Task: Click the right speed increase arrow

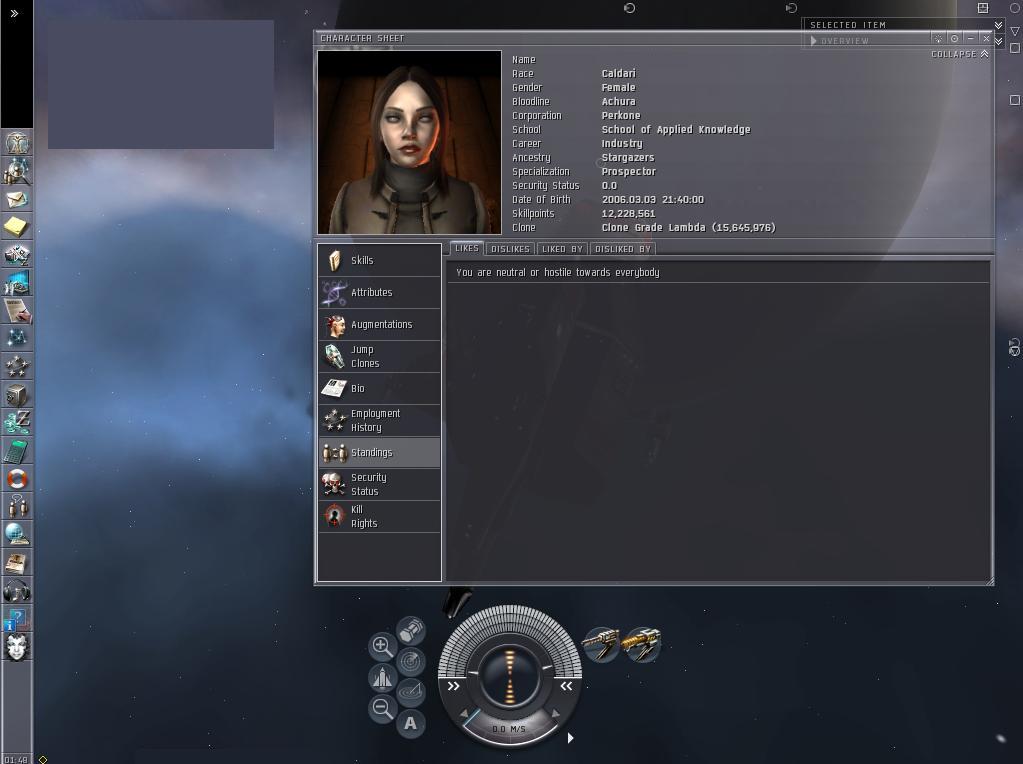Action: (555, 714)
